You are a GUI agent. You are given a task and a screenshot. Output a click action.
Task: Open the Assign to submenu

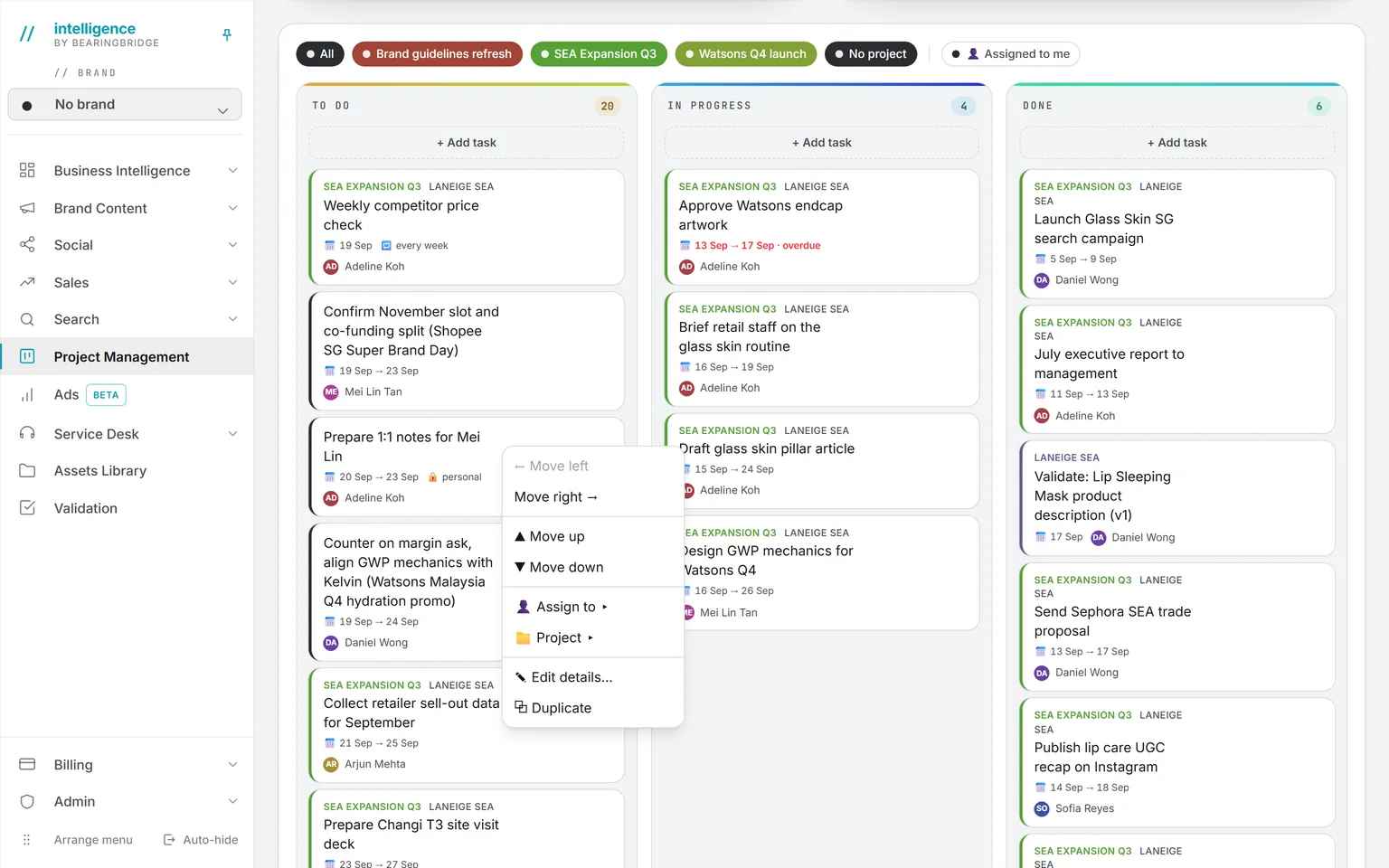[x=593, y=607]
